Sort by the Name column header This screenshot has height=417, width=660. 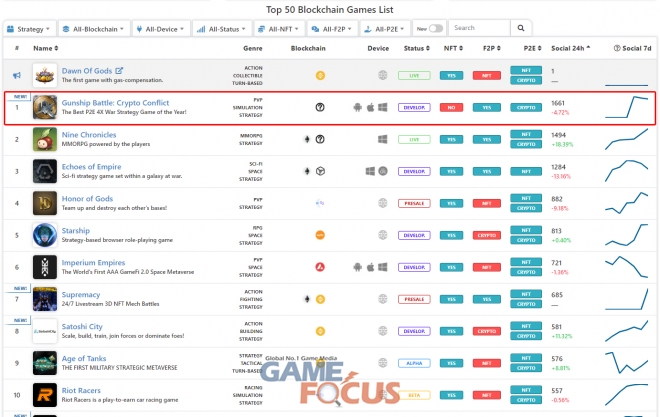pyautogui.click(x=45, y=48)
